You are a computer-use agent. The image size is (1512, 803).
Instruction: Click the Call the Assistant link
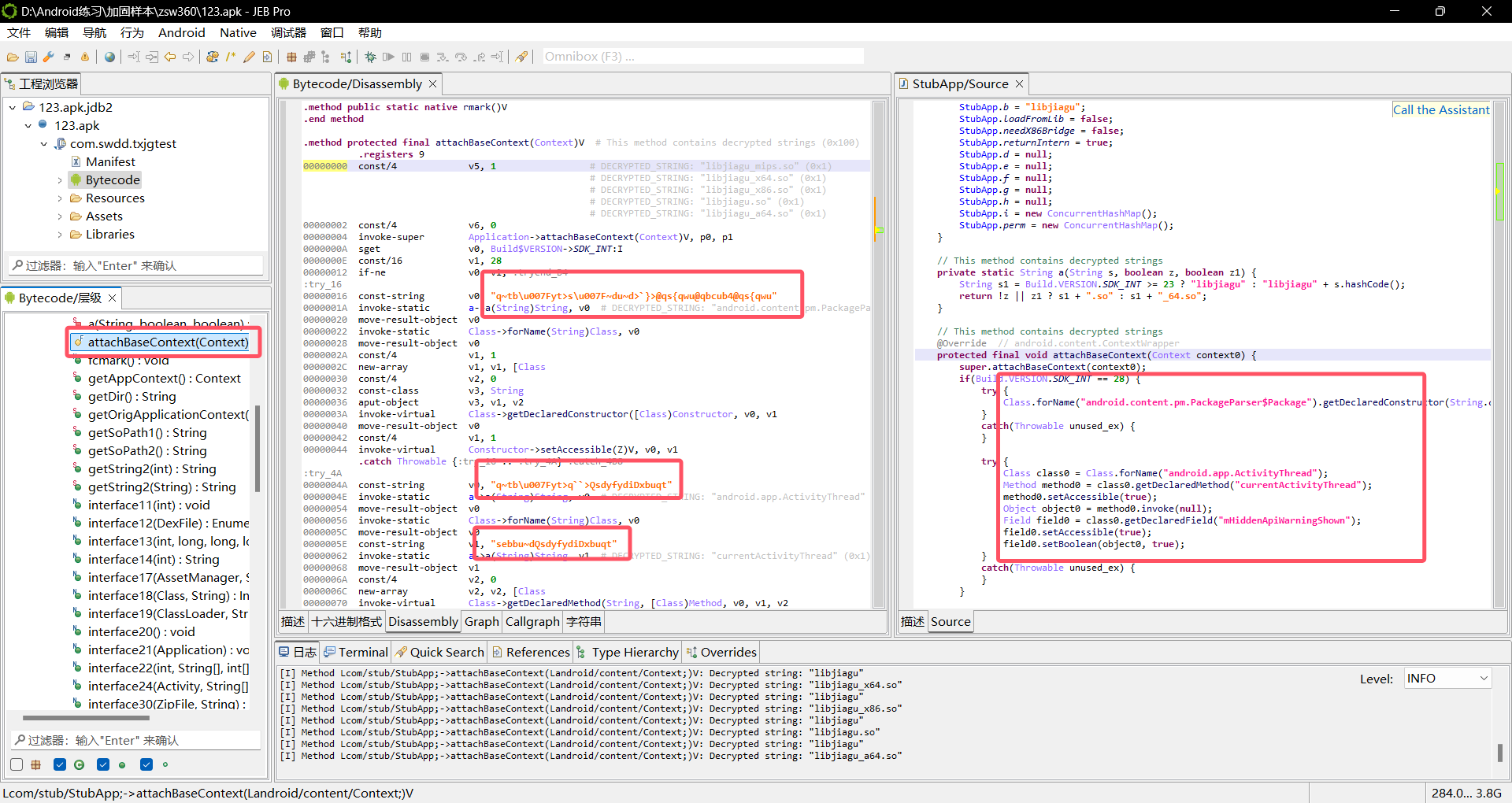tap(1441, 109)
